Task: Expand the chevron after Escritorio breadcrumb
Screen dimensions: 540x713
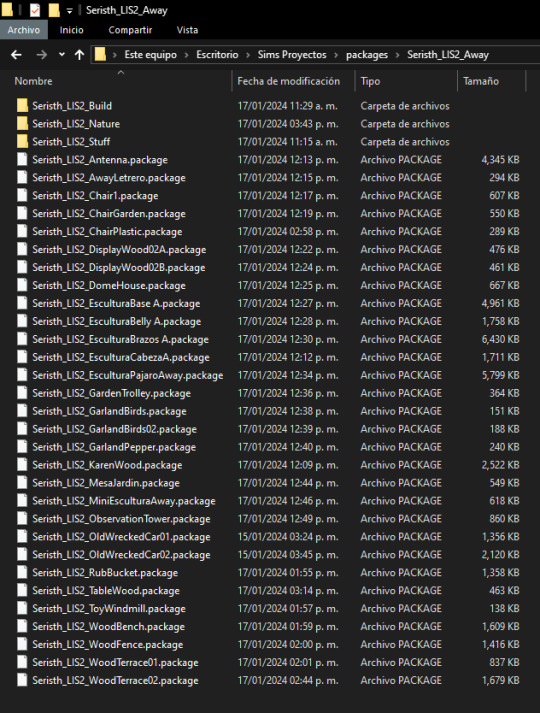Action: pyautogui.click(x=248, y=55)
